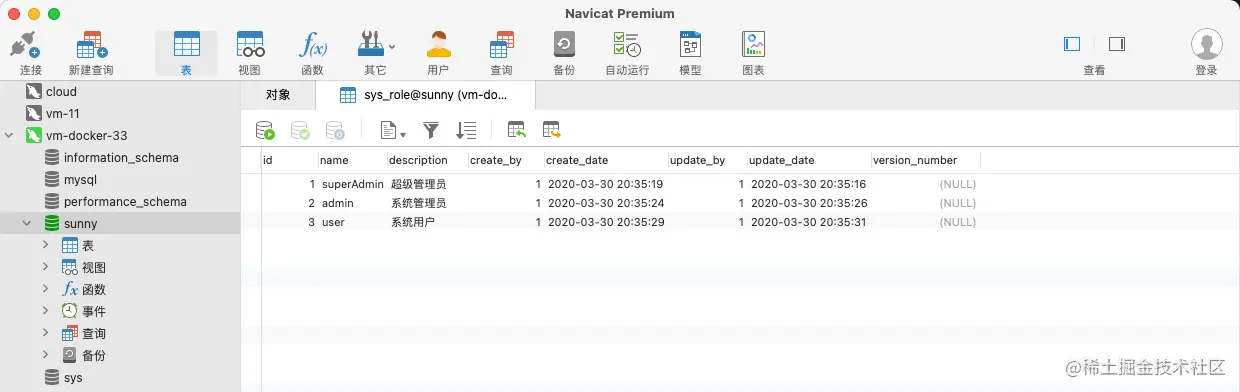The image size is (1240, 392).
Task: Click the 超级管理员 description cell
Action: click(428, 185)
